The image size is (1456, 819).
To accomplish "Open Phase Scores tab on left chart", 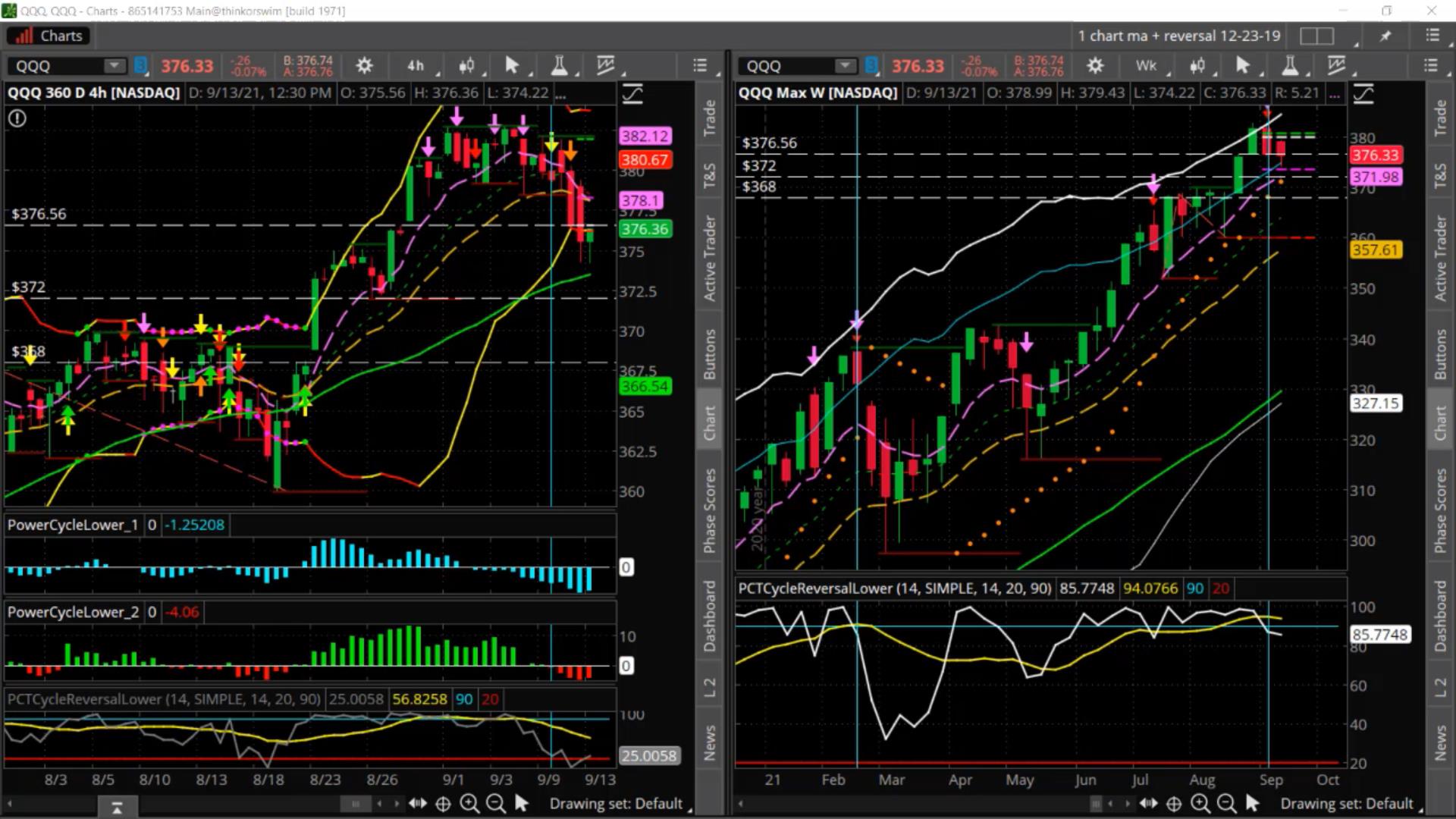I will 709,510.
